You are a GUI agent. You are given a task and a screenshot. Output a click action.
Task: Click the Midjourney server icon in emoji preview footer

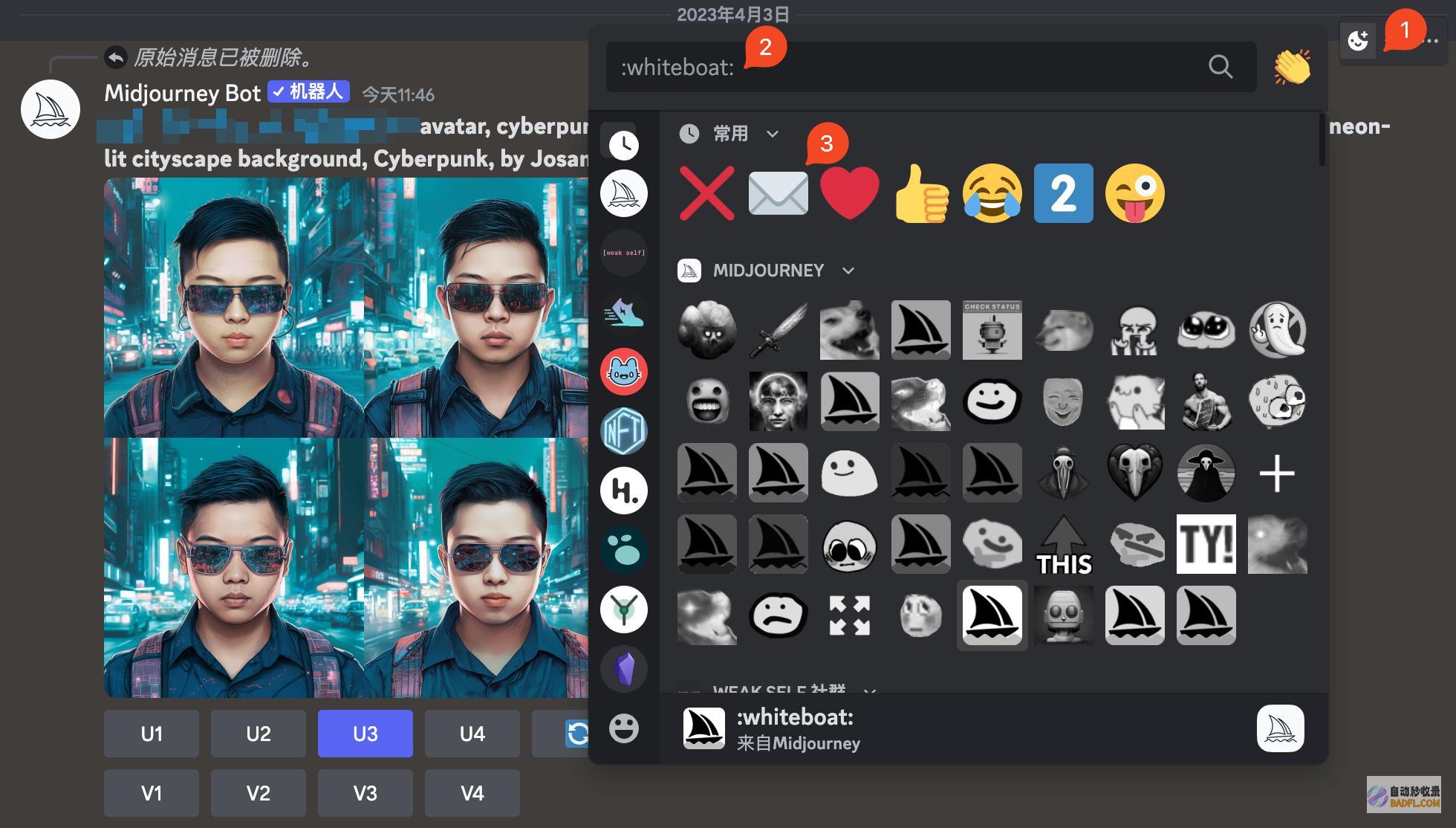(1281, 728)
